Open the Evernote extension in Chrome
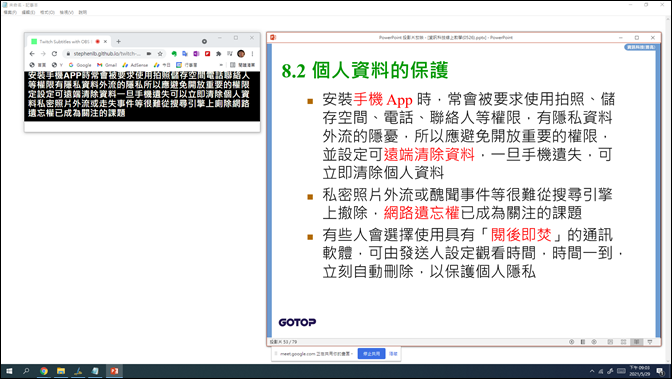The height and width of the screenshot is (379, 672). coord(174,54)
